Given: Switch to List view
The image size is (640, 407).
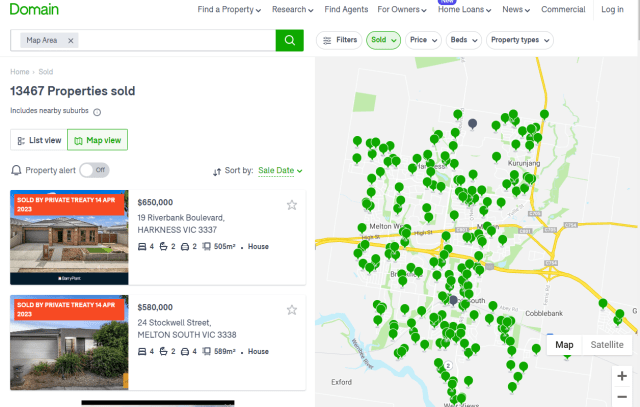Looking at the screenshot, I should pyautogui.click(x=39, y=140).
